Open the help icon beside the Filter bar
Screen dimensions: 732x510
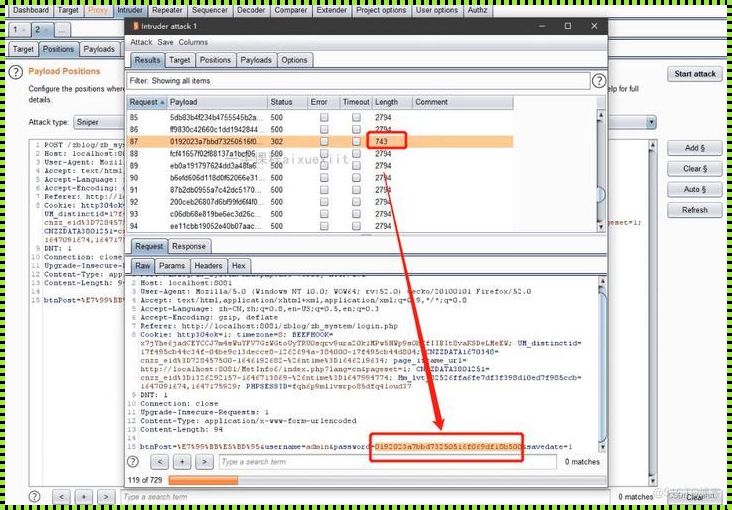(x=599, y=81)
